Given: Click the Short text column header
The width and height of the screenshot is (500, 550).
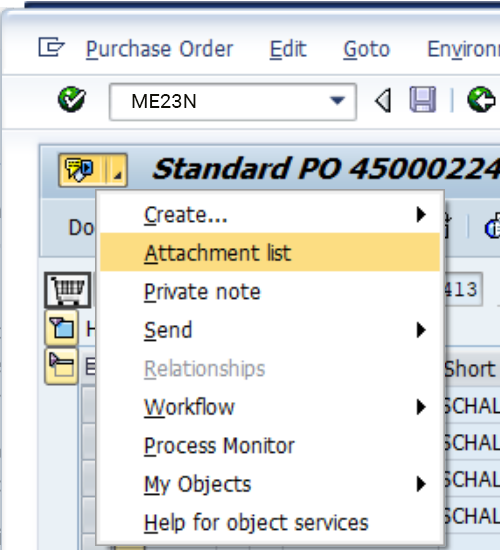Looking at the screenshot, I should pyautogui.click(x=472, y=369).
